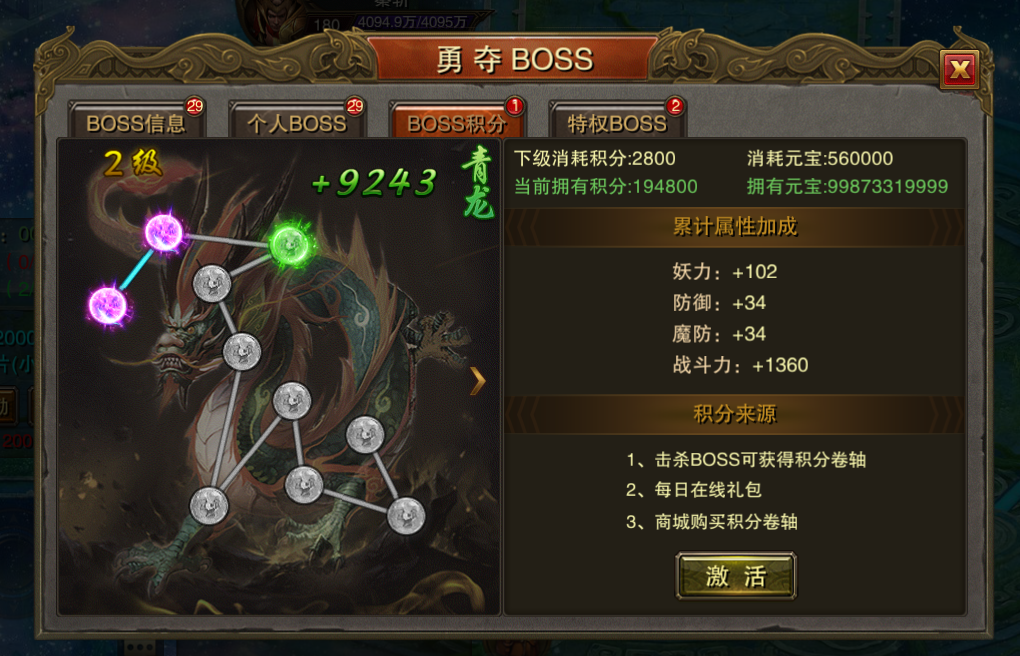The width and height of the screenshot is (1020, 656).
Task: Click the silver orb at bottom-right of constellation
Action: tap(406, 515)
